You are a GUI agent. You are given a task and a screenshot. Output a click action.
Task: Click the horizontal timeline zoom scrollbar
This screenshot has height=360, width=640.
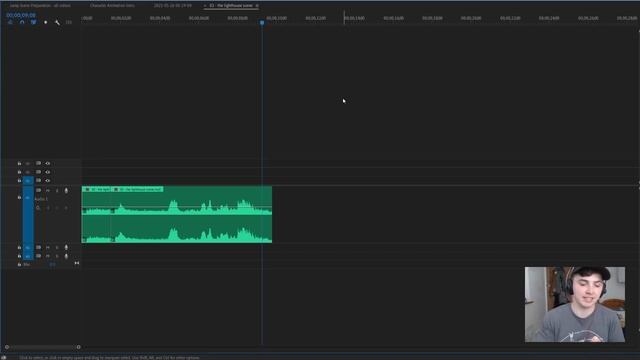click(43, 347)
